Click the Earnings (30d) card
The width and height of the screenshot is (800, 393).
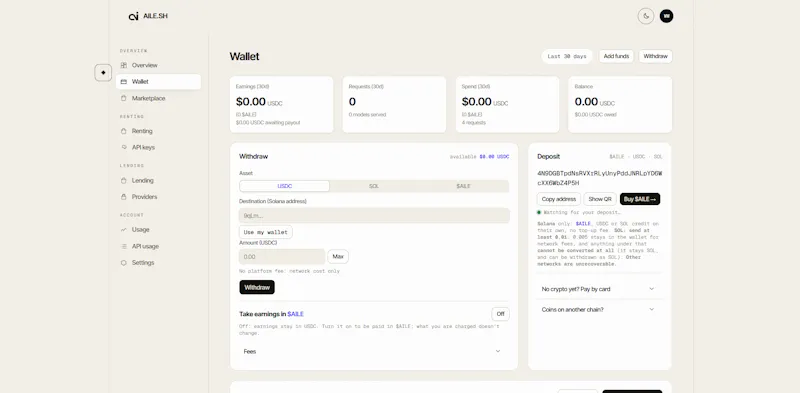(282, 105)
